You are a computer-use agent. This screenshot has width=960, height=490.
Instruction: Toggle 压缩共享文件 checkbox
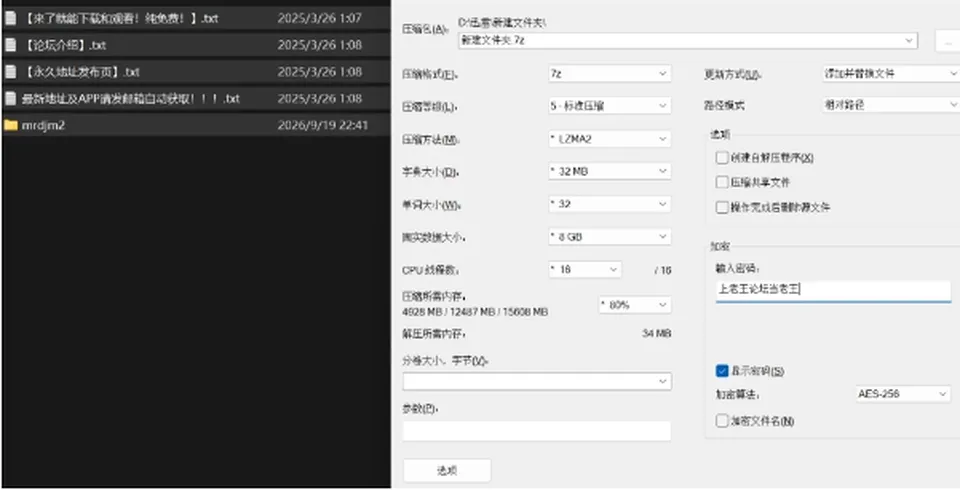[722, 182]
